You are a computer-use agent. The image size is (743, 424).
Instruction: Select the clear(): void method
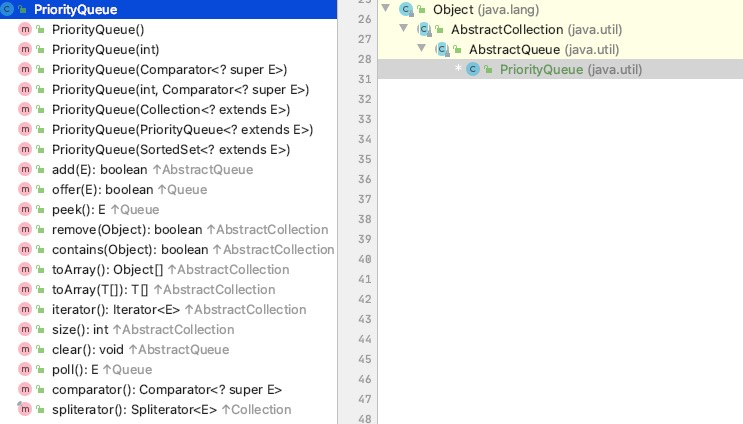point(88,350)
